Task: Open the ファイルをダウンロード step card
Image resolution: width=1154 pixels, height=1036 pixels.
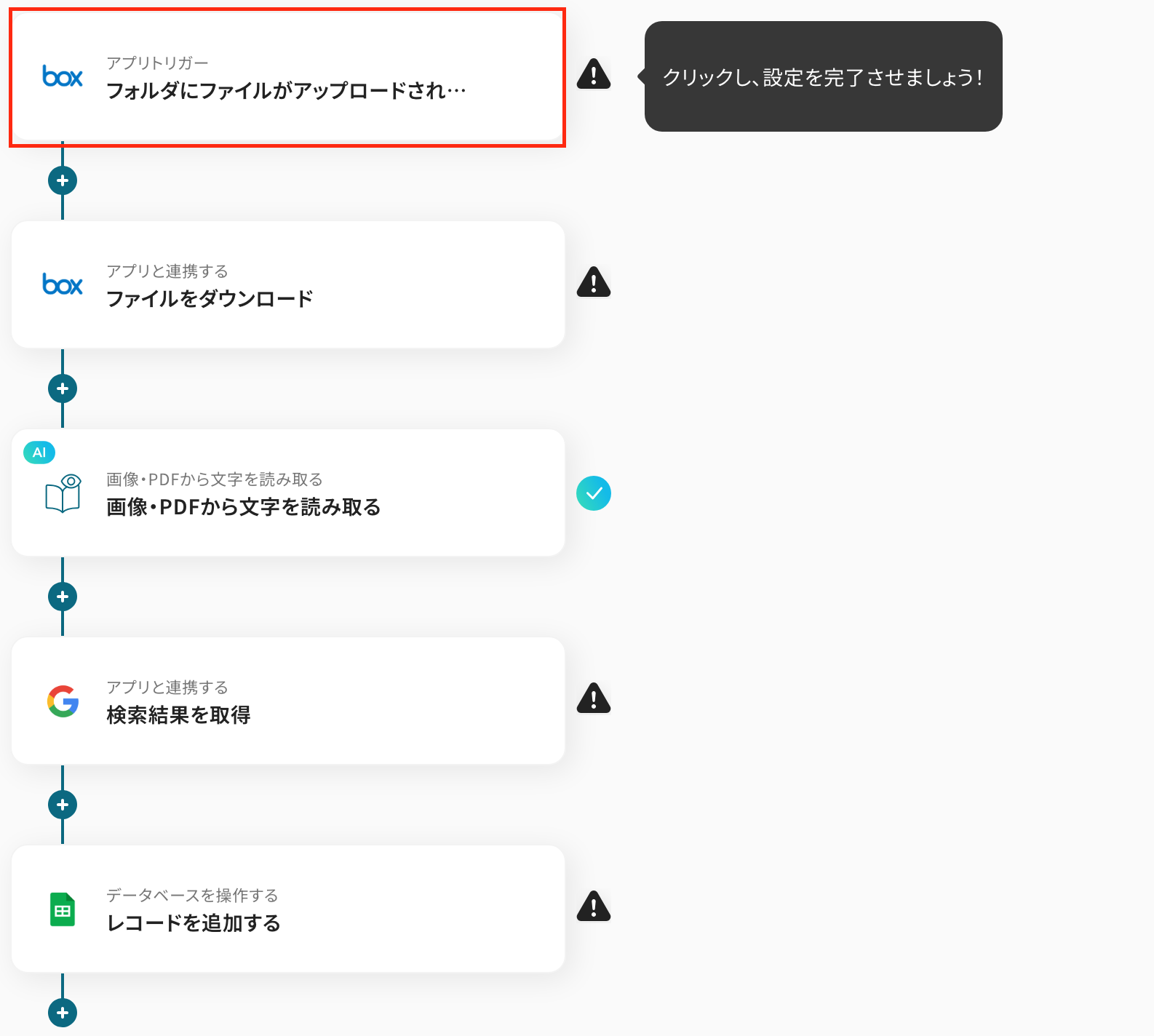Action: point(288,284)
